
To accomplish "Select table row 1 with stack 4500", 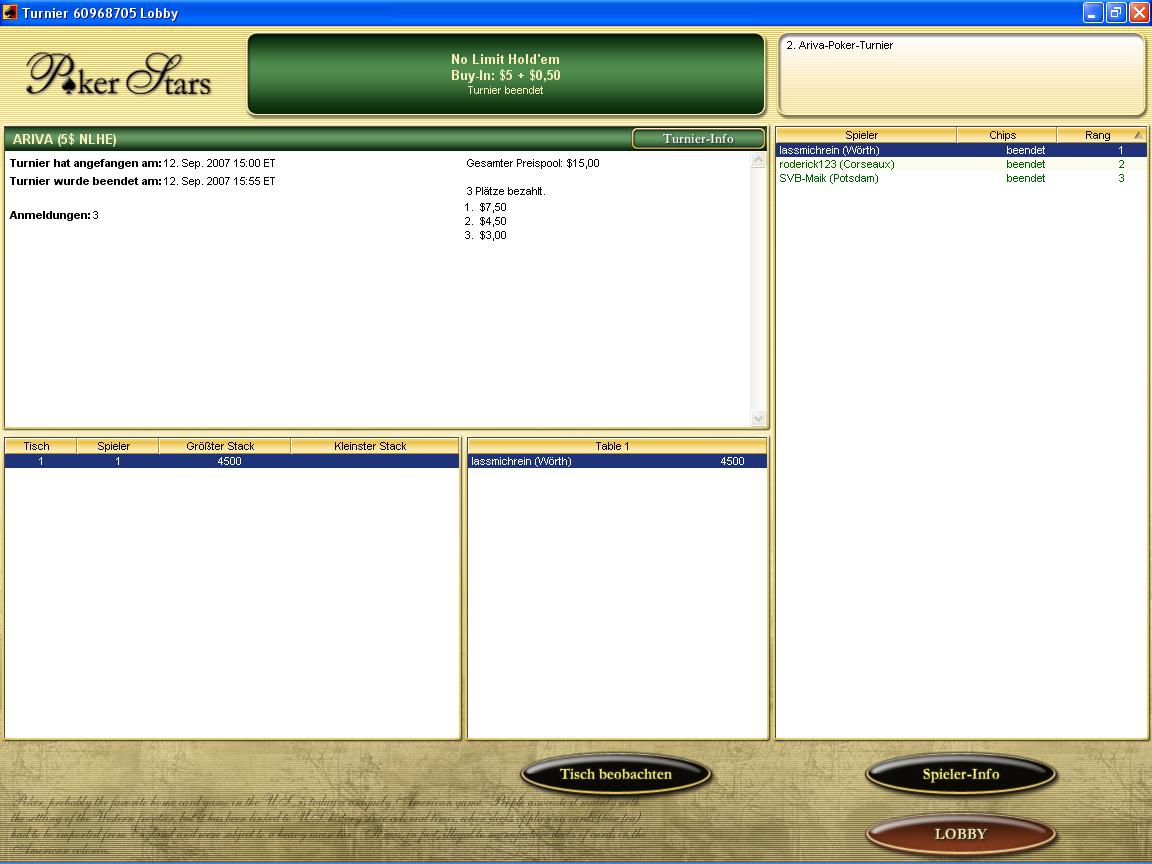I will click(x=232, y=461).
